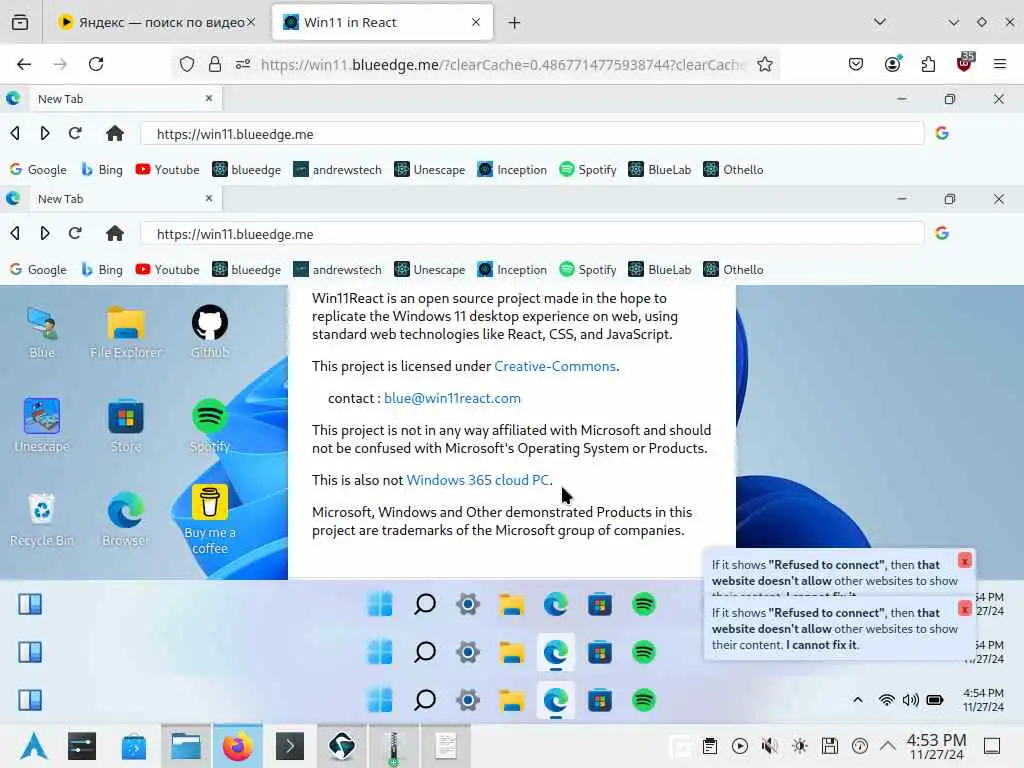Open host panel Firefox launcher
The width and height of the screenshot is (1024, 768).
point(238,746)
